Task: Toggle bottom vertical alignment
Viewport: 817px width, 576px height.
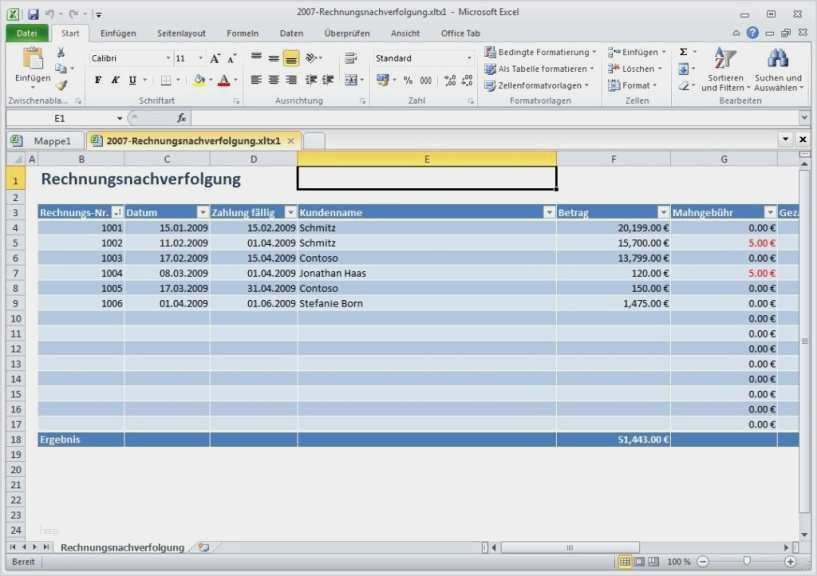Action: tap(291, 58)
